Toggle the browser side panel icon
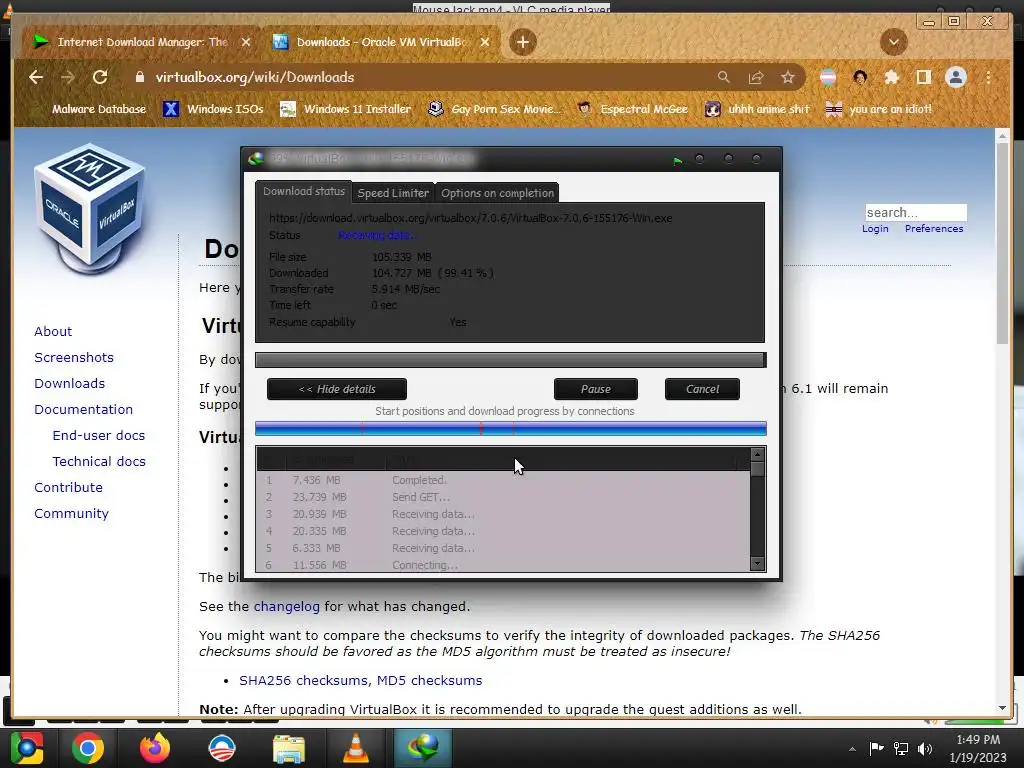 coord(923,77)
